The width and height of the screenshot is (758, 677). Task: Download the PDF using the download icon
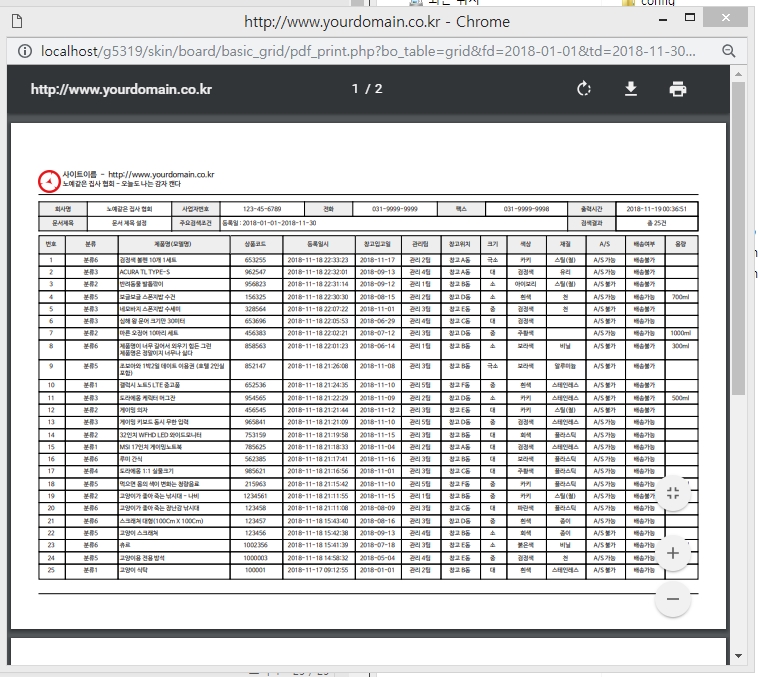click(x=631, y=89)
